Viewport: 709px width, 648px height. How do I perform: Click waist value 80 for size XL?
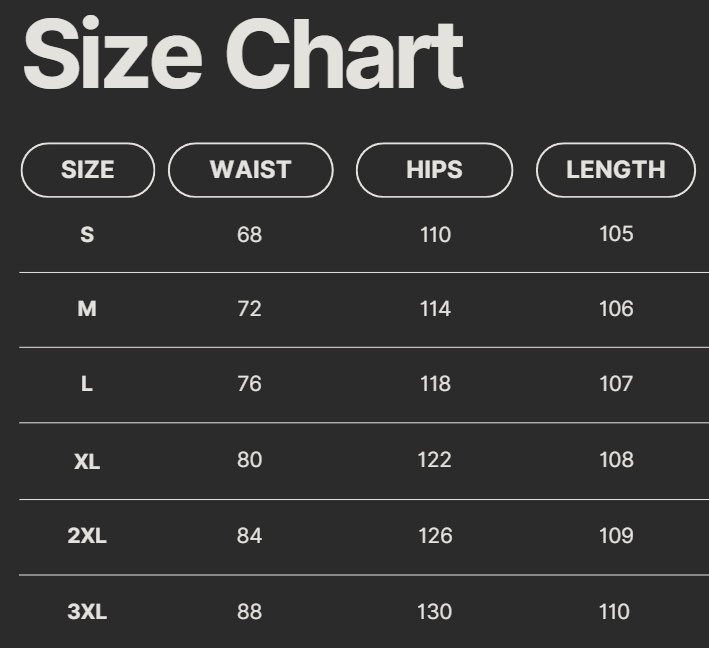click(x=249, y=460)
